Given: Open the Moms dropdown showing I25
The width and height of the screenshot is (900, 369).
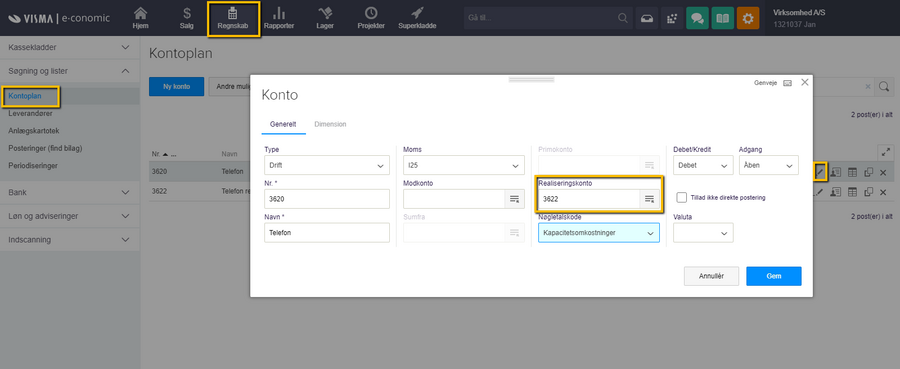Looking at the screenshot, I should [x=464, y=165].
